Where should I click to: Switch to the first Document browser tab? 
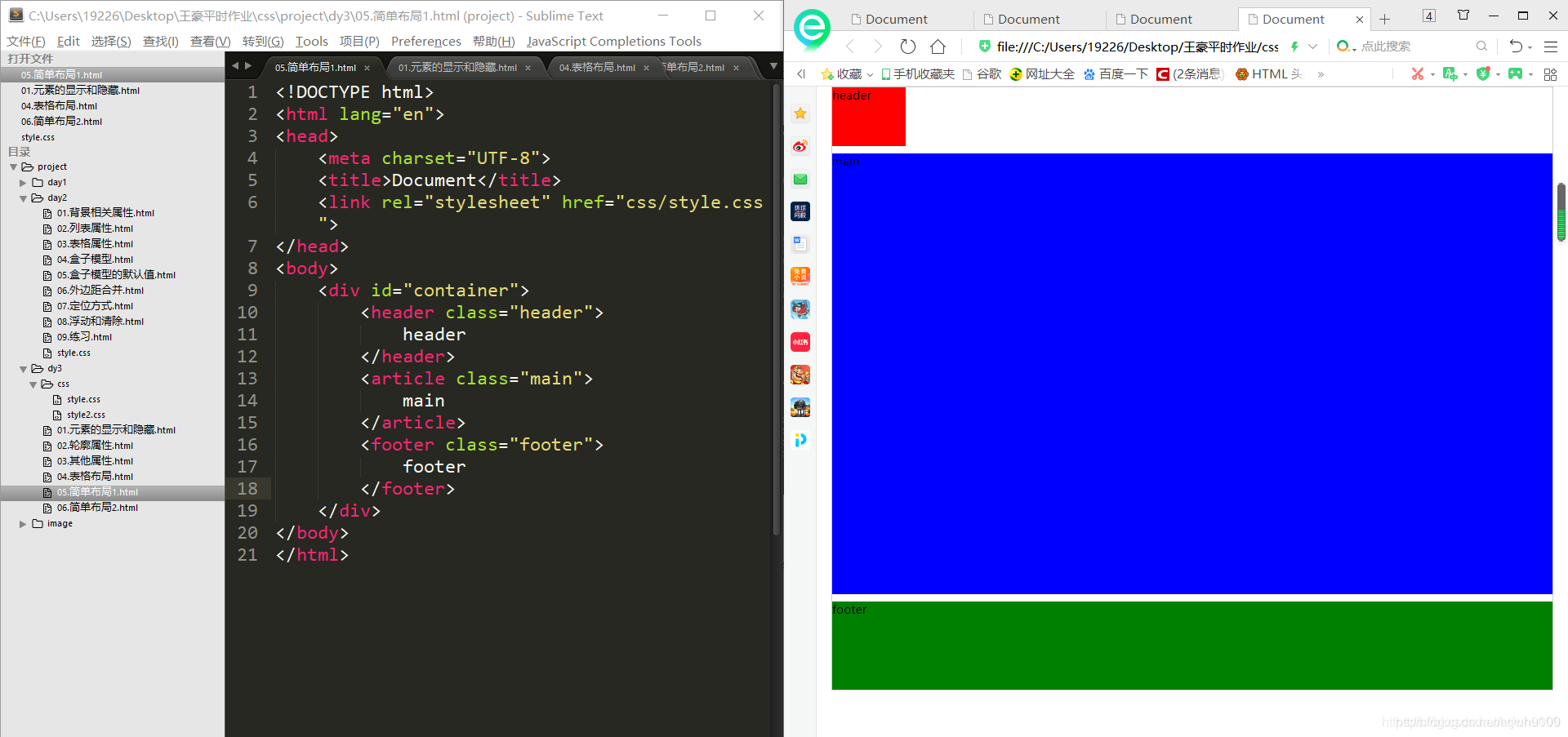coord(896,20)
